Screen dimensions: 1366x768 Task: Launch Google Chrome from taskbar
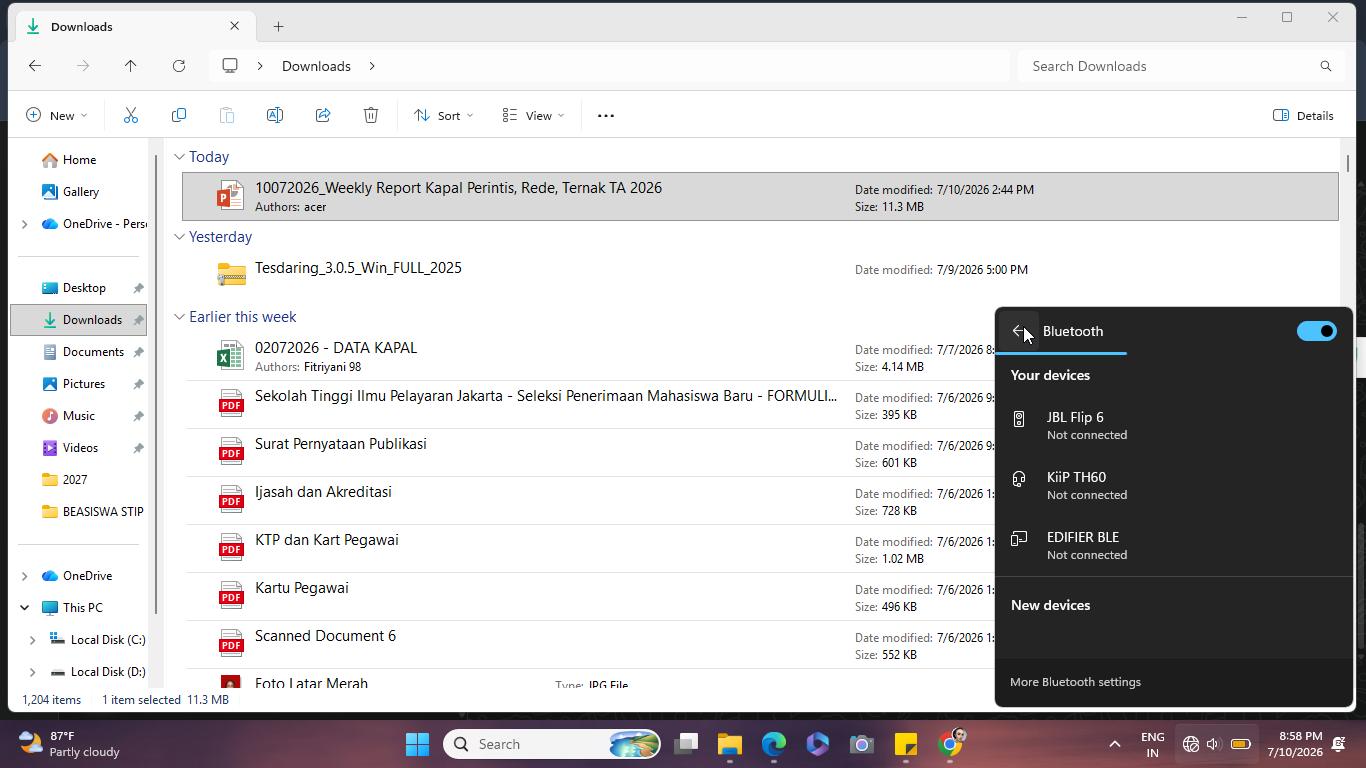point(951,744)
